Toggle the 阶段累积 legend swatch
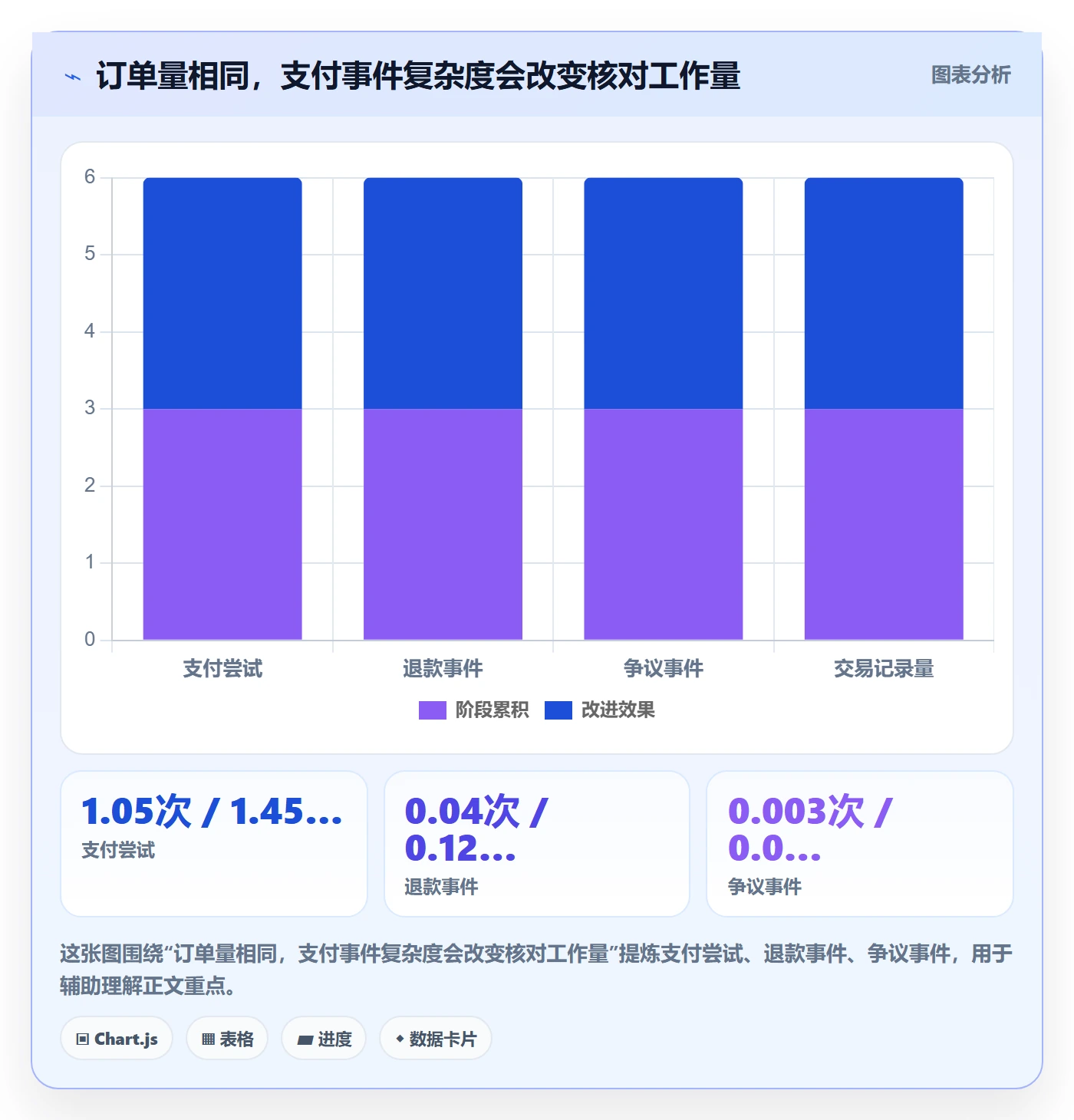This screenshot has height=1120, width=1074. tap(432, 710)
